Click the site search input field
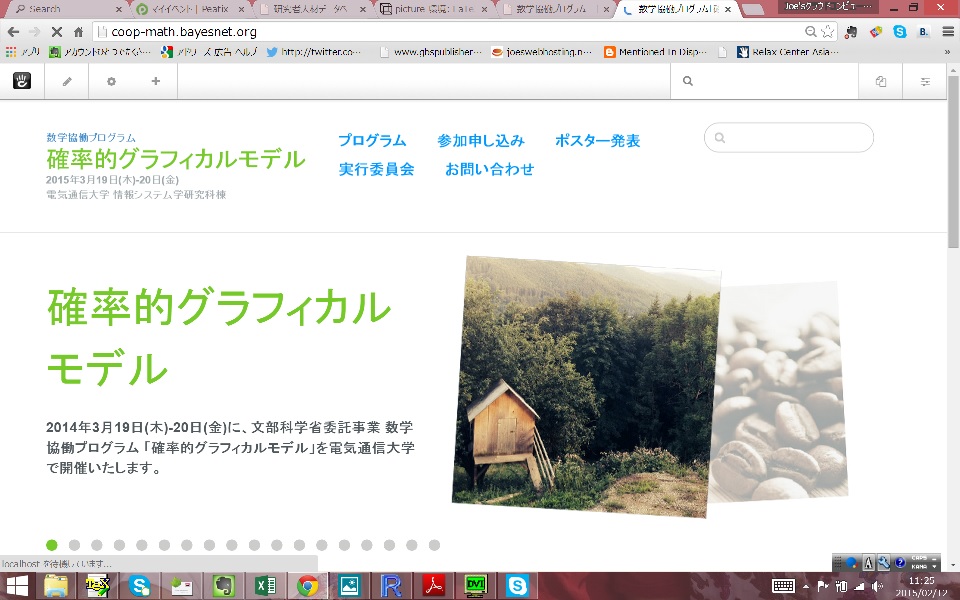The image size is (960, 600). tap(795, 138)
